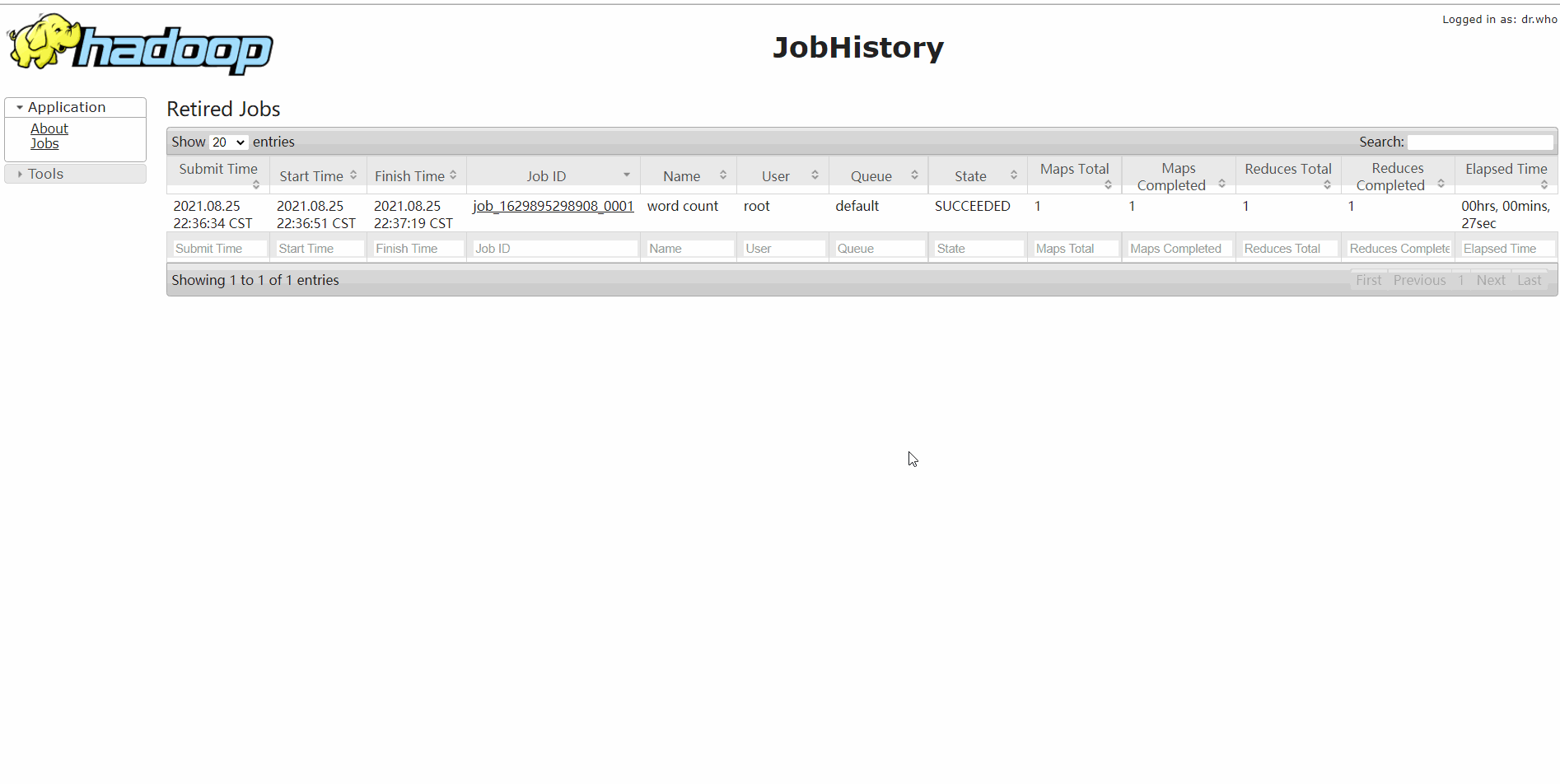Sort by Name column arrows
Viewport: 1560px width, 784px height.
point(723,175)
